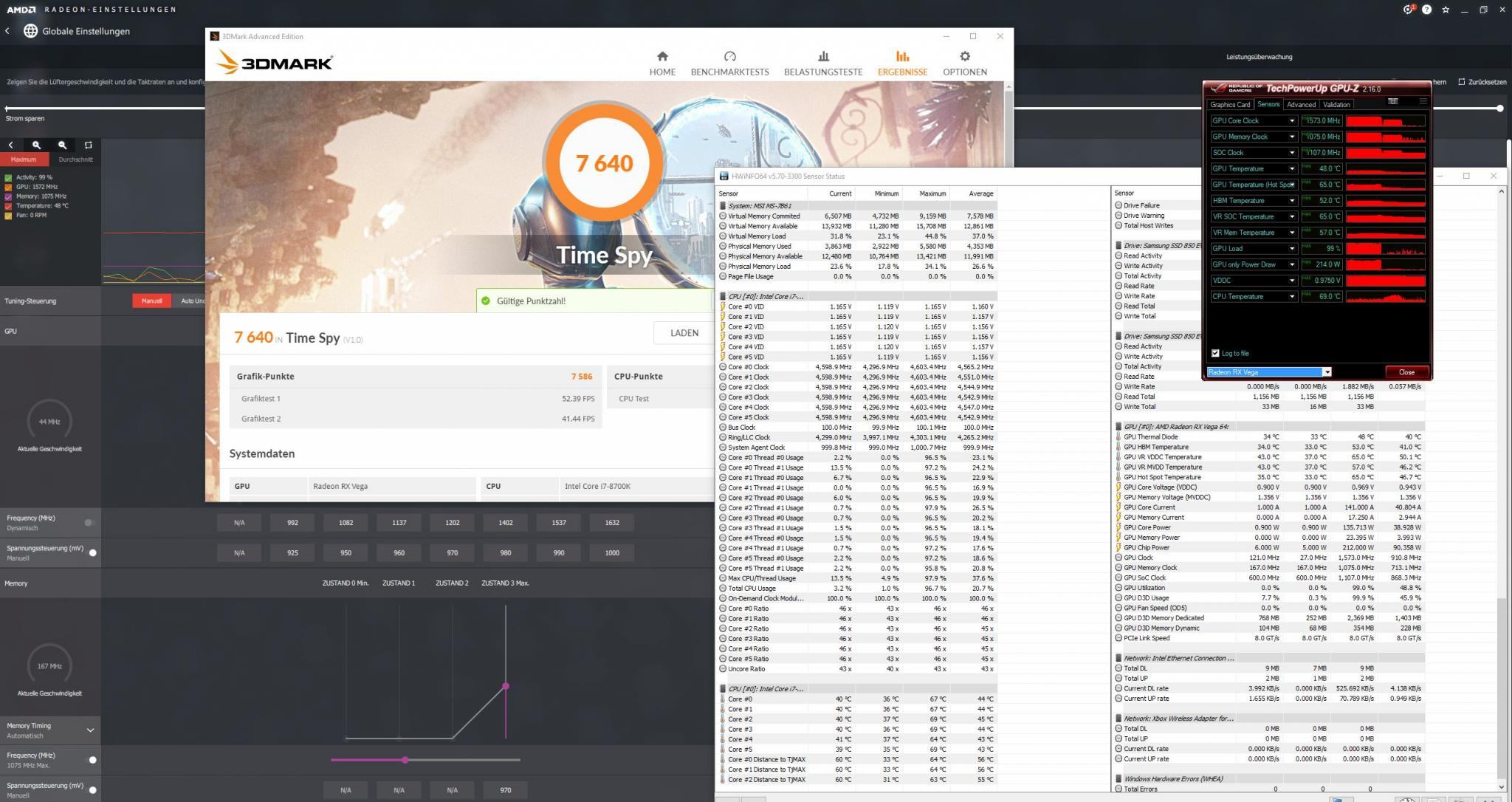This screenshot has height=802, width=1512.
Task: Switch to Graphics Card tab in GPU-Z
Action: [1230, 105]
